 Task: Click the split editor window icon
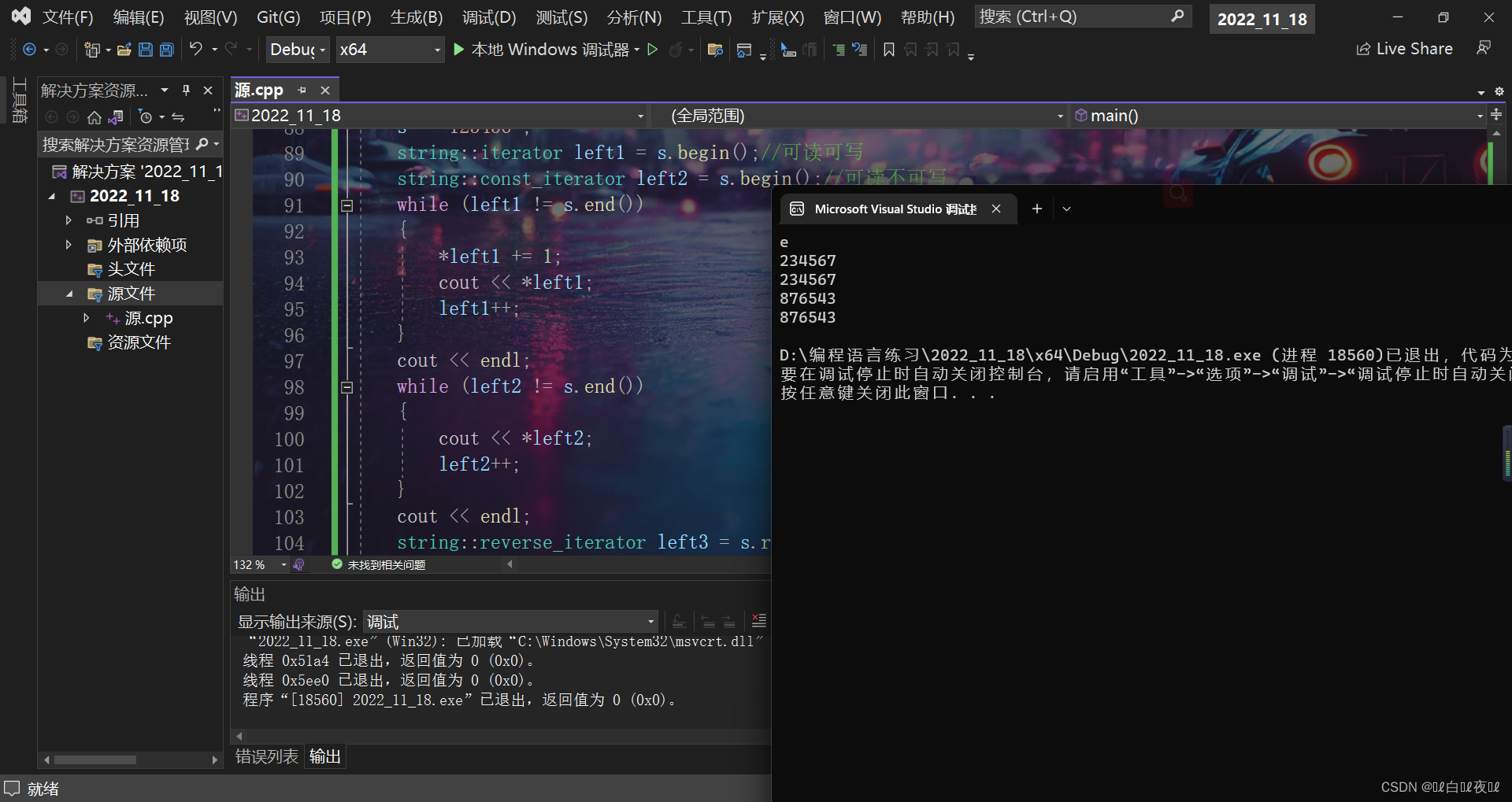[x=1496, y=115]
